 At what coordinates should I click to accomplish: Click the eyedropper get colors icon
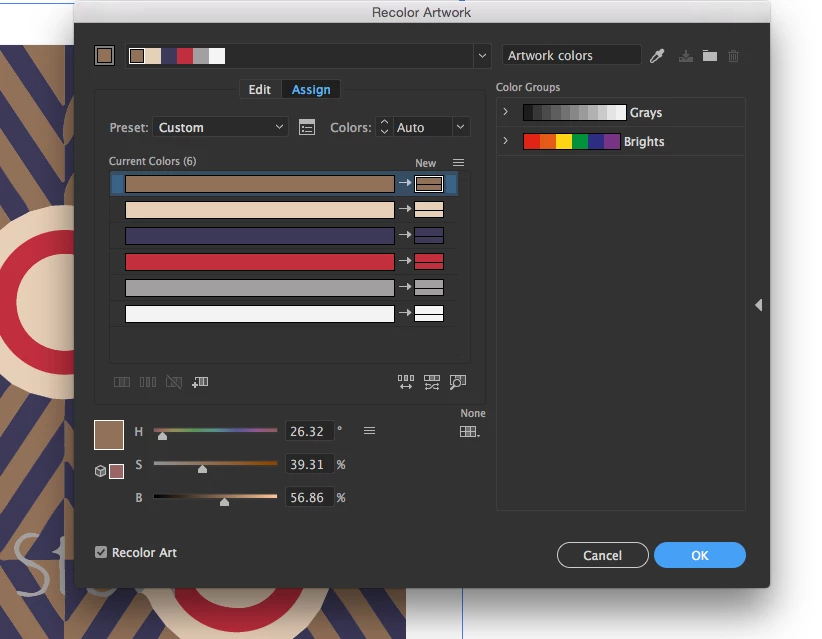tap(657, 56)
